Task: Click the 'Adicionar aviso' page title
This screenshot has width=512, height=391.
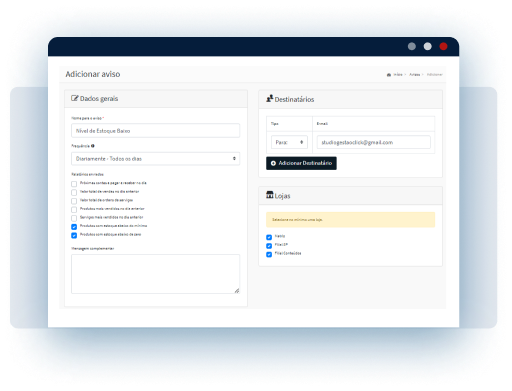Action: tap(93, 74)
